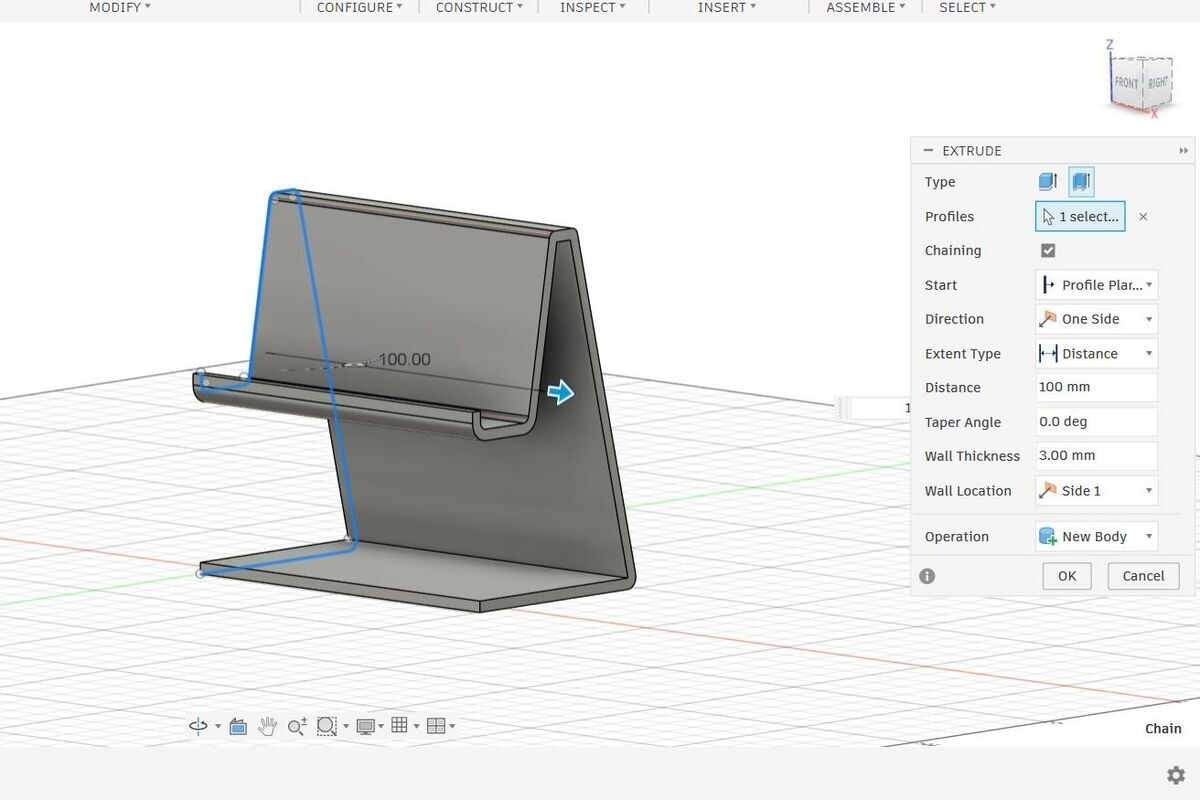Viewport: 1200px width, 800px height.
Task: Click the FRONT face of ViewCube
Action: 1127,82
